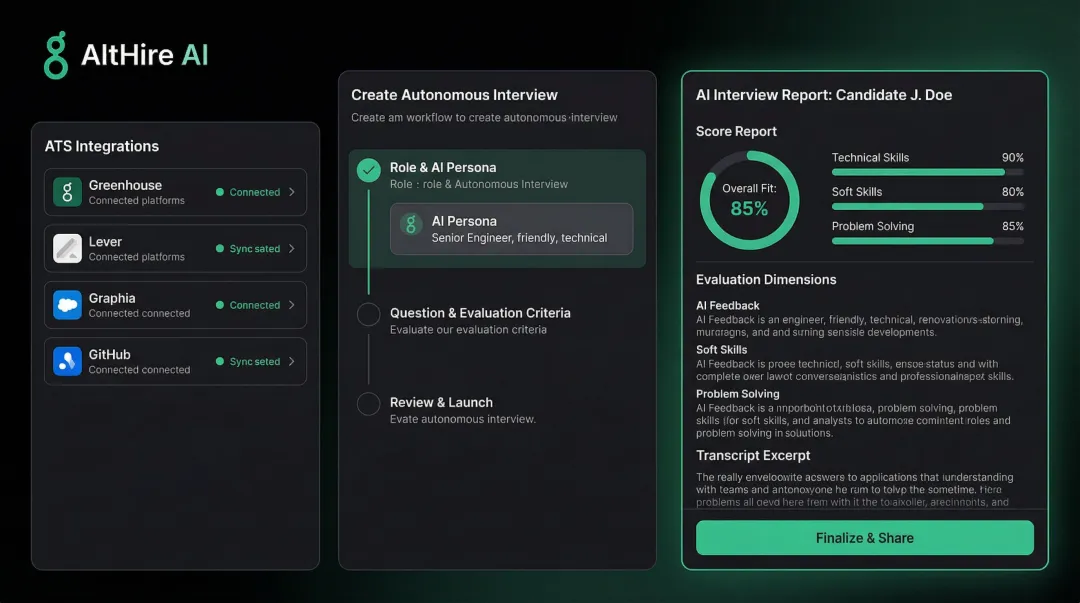Image resolution: width=1080 pixels, height=603 pixels.
Task: Select the Evaluation Dimensions section heading
Action: pyautogui.click(x=766, y=279)
